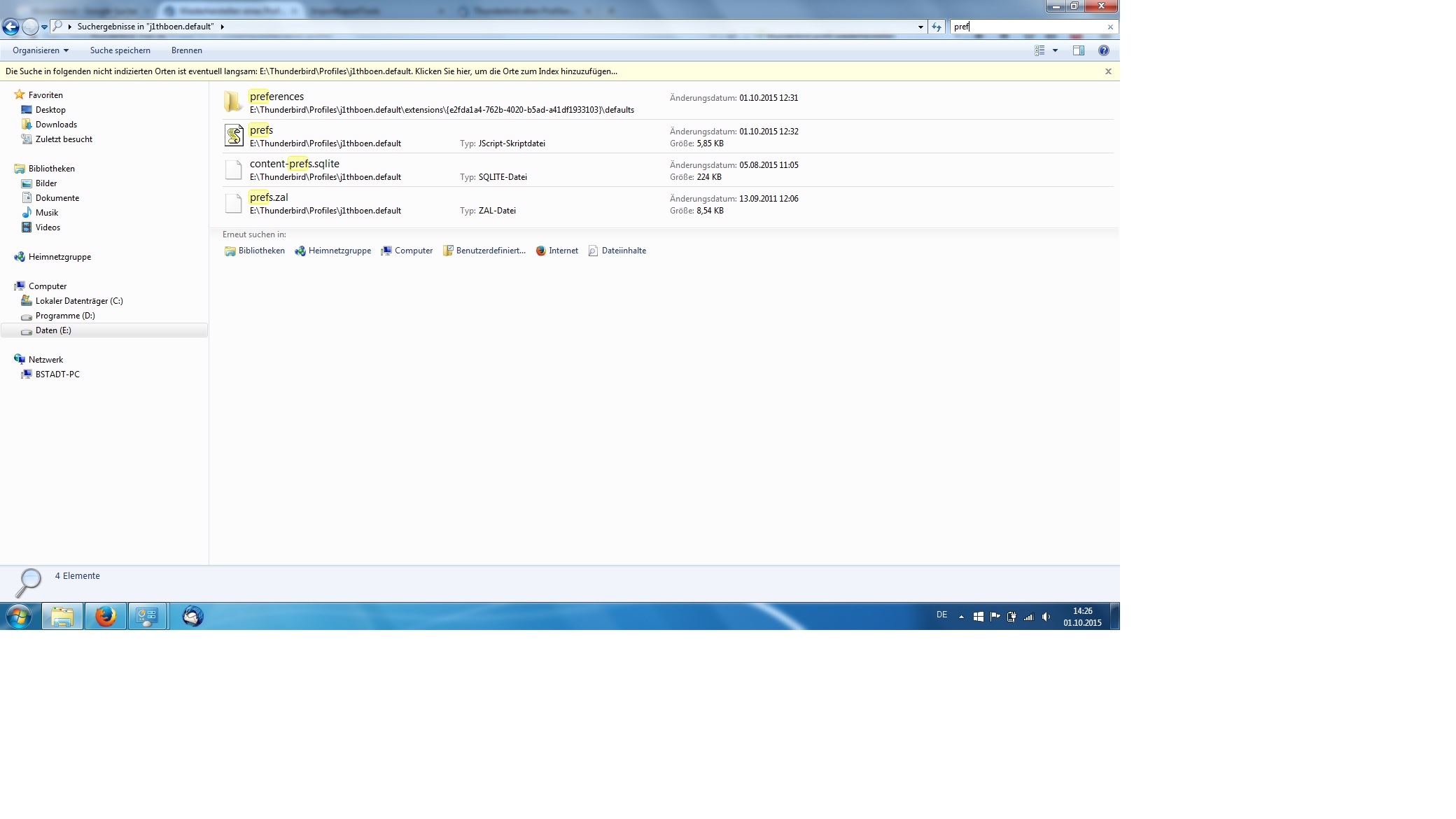Dismiss the yellow information bar

[1108, 71]
